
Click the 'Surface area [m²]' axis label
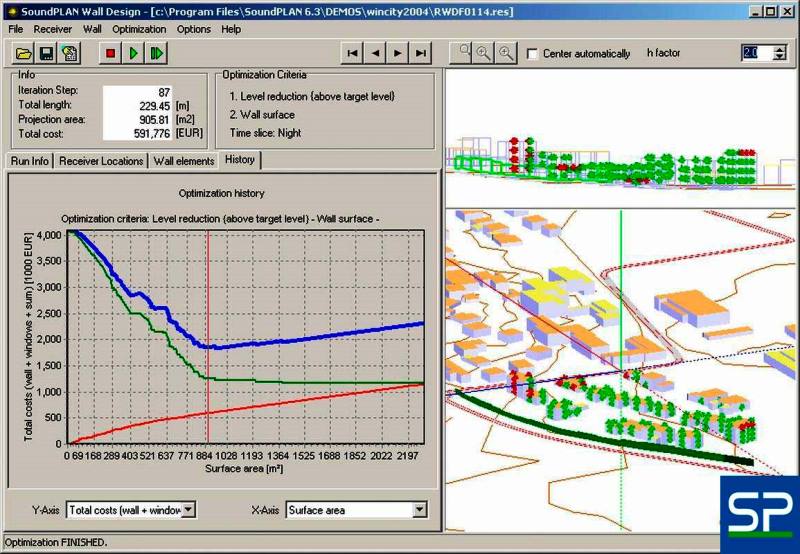click(244, 468)
